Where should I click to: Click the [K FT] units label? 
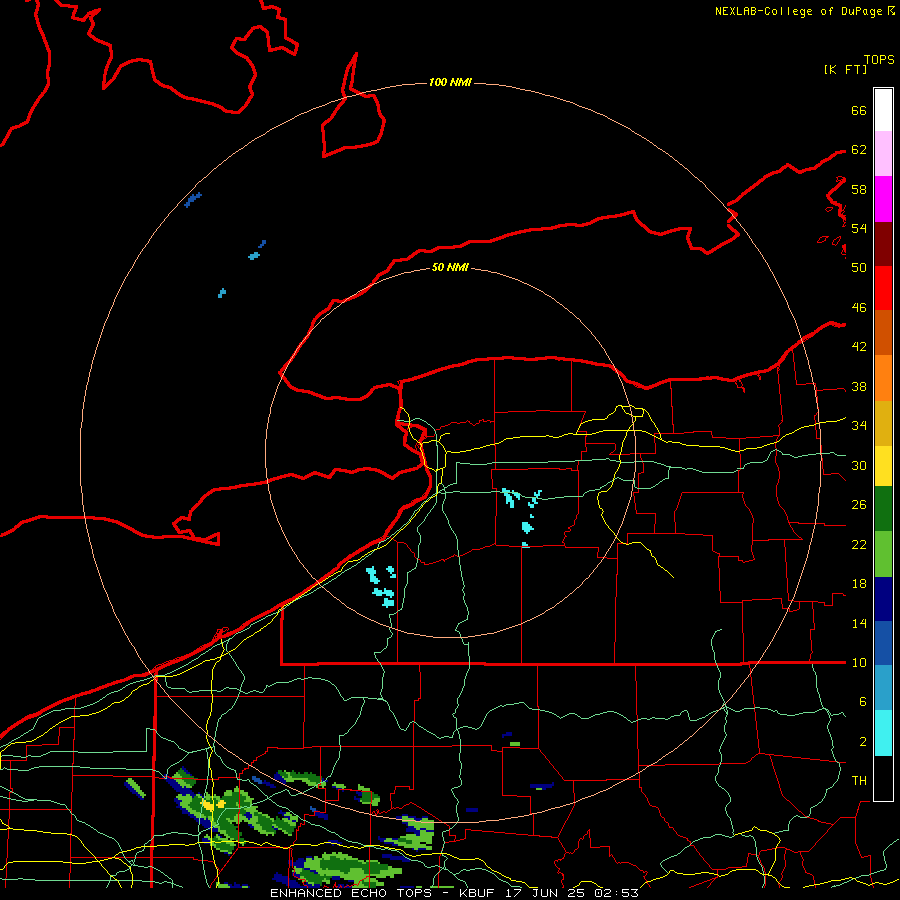[845, 69]
